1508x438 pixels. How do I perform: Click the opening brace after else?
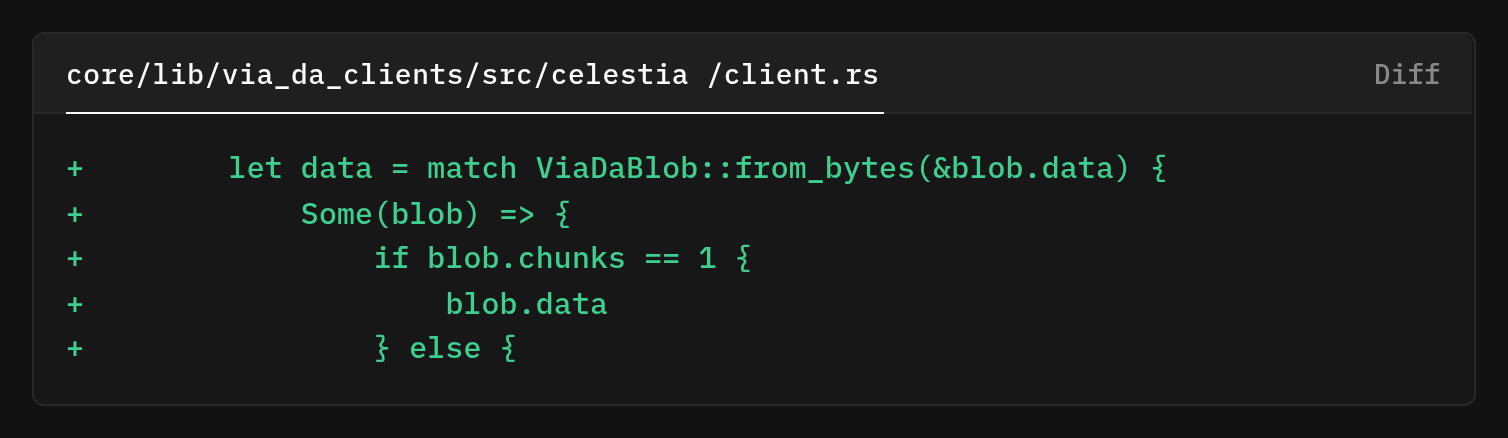508,349
